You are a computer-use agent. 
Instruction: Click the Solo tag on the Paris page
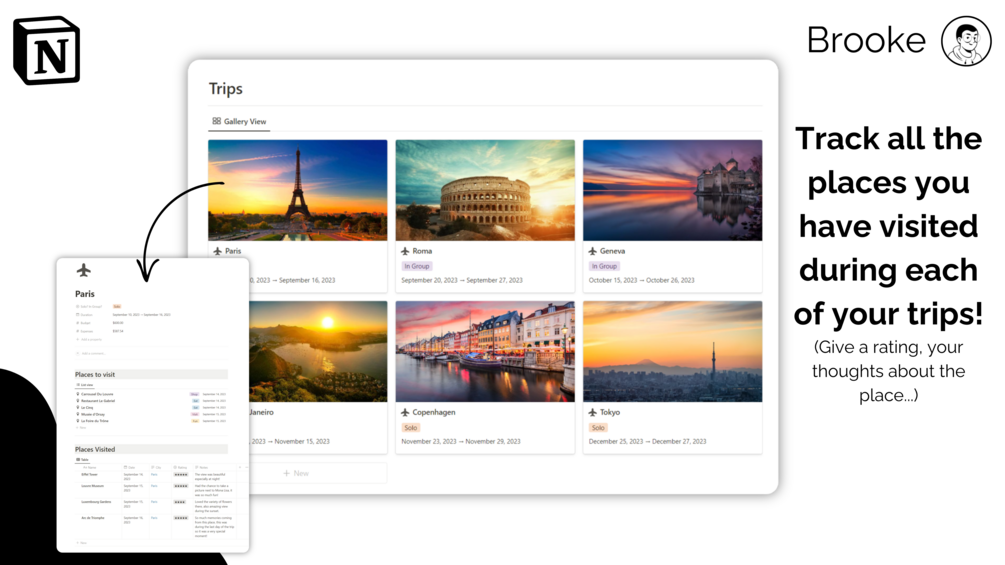[117, 307]
